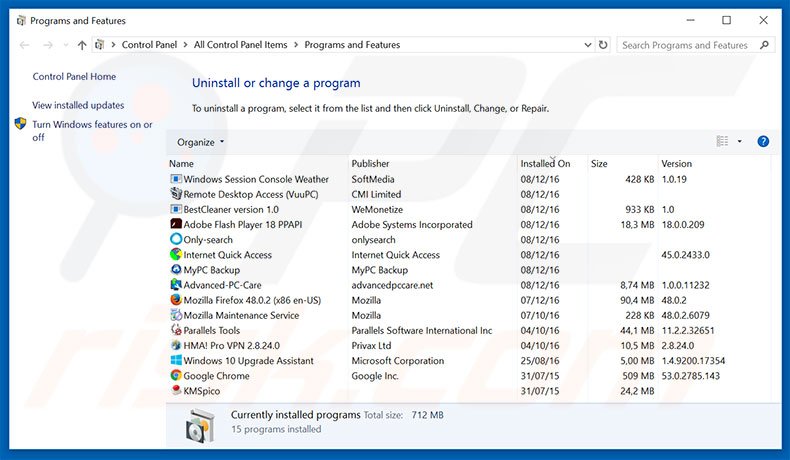
Task: Click the Search Programs and Features field
Action: pos(685,45)
